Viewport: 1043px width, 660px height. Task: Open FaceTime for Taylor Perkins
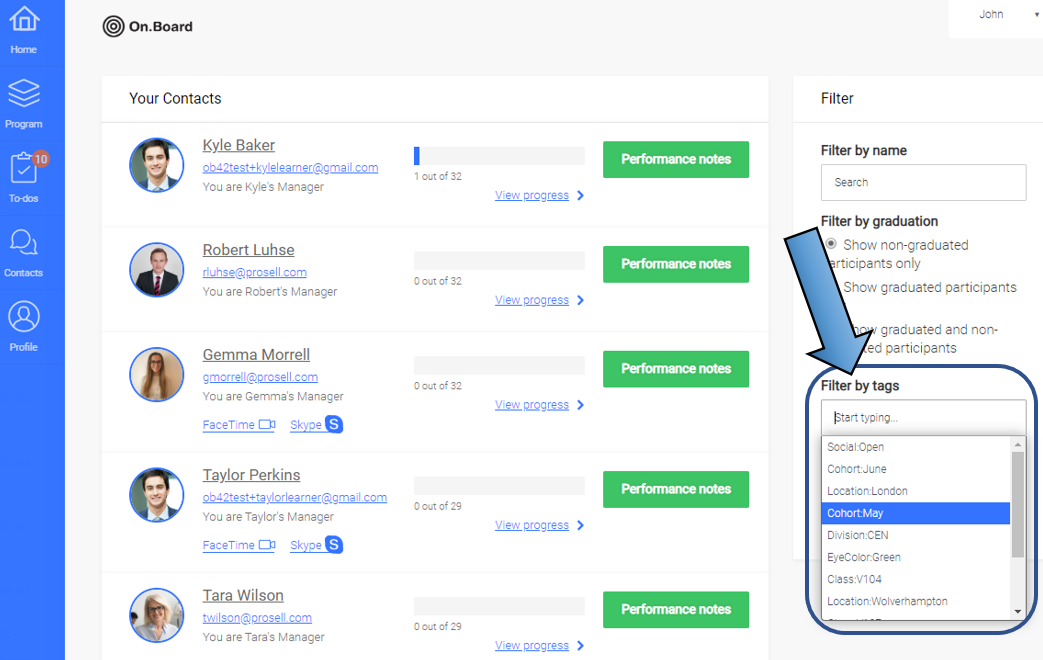click(x=238, y=545)
